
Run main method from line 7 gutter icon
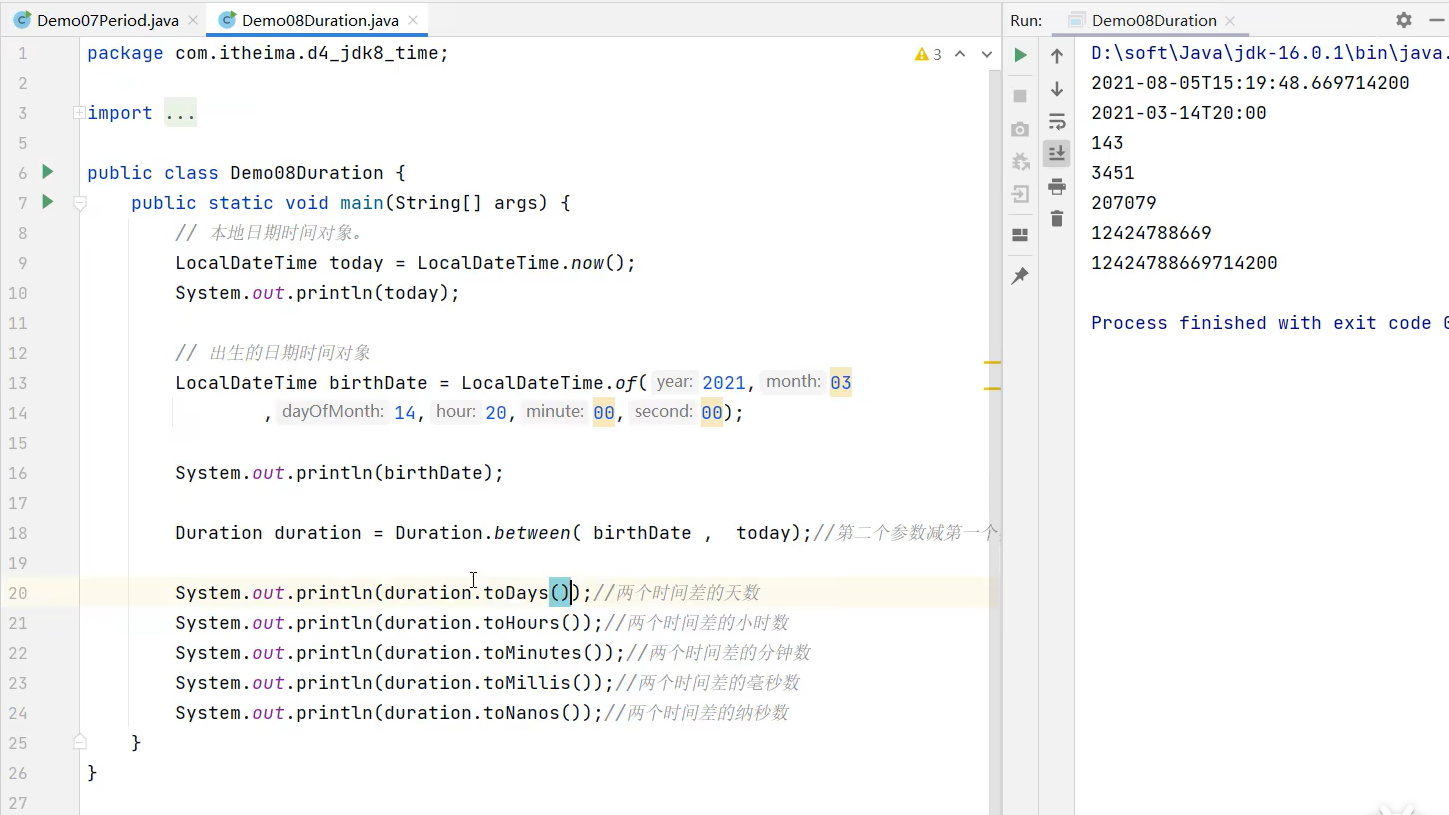click(x=47, y=202)
